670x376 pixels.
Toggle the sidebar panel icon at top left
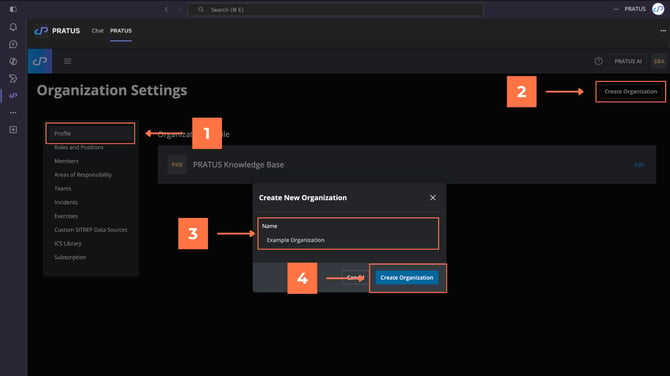[x=13, y=9]
